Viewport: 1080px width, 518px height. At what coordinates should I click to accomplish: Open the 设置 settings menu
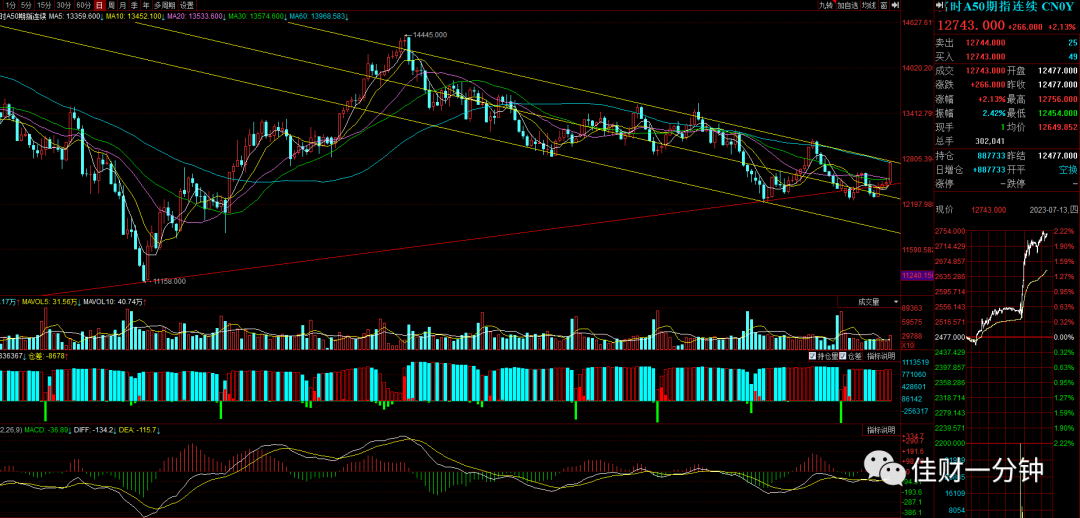click(x=187, y=5)
